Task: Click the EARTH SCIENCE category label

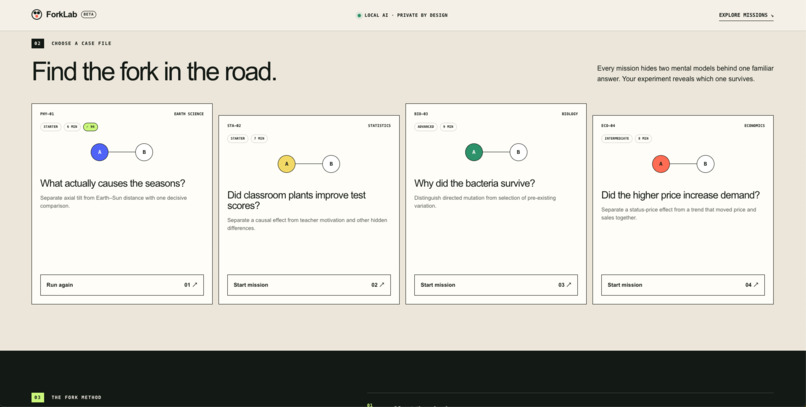Action: 189,114
